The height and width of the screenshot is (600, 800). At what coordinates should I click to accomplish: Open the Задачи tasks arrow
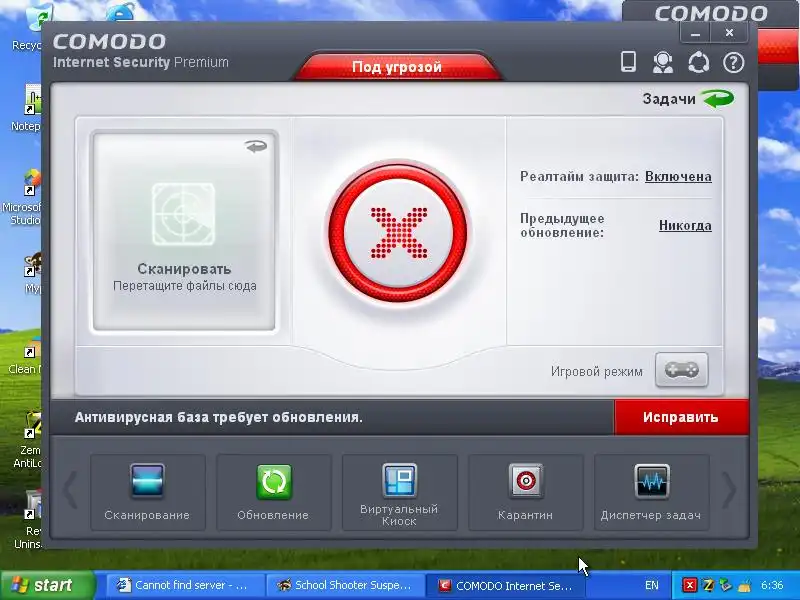coord(718,98)
